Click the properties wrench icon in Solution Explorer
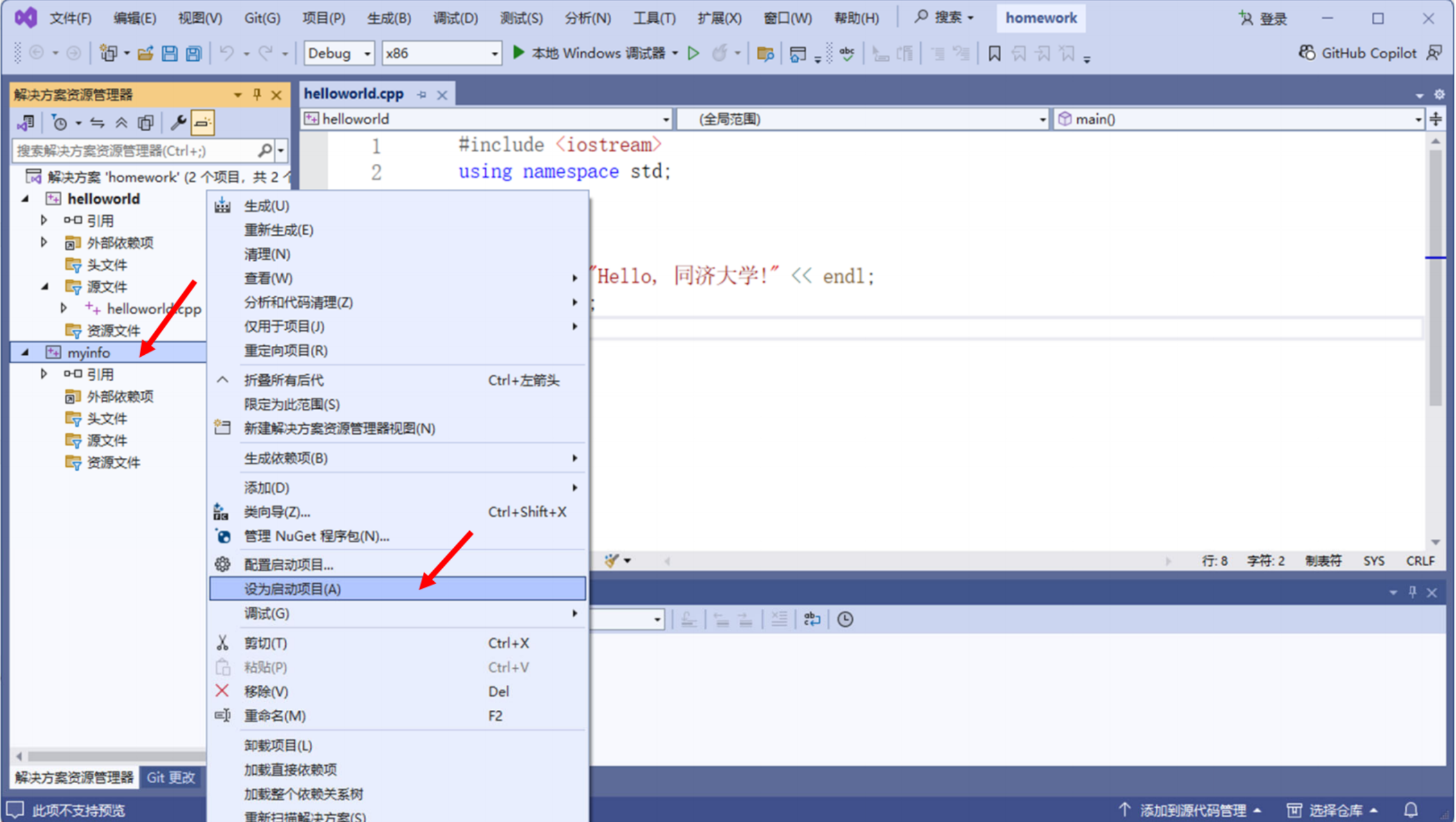Image resolution: width=1456 pixels, height=822 pixels. (x=178, y=123)
